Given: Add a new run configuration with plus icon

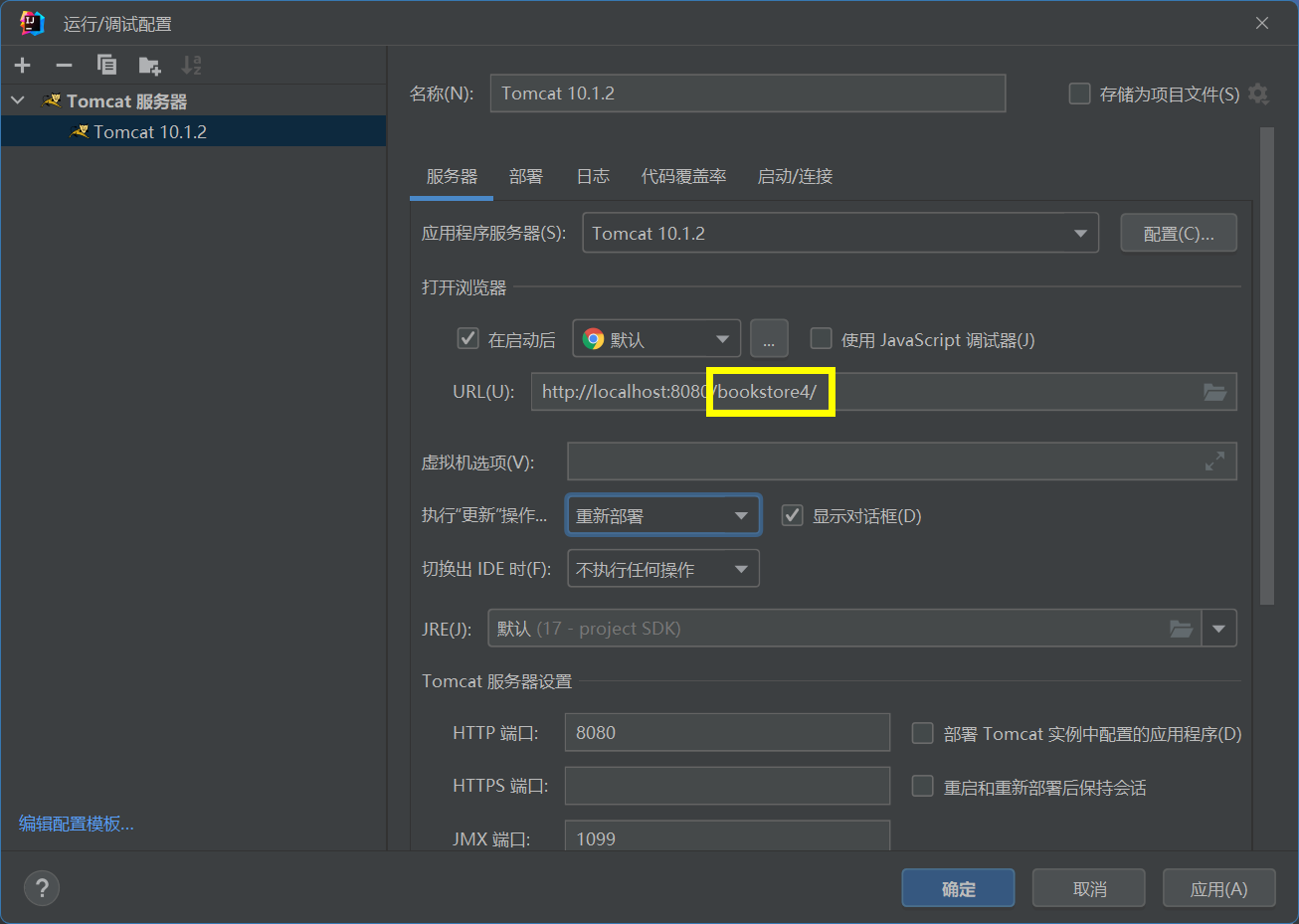Looking at the screenshot, I should [23, 66].
